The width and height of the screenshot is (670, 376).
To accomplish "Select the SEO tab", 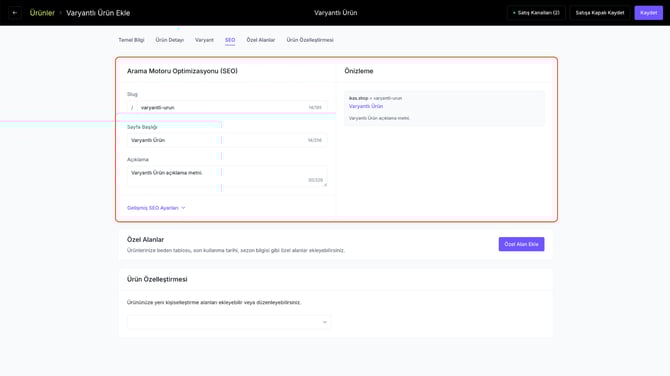I will (230, 40).
